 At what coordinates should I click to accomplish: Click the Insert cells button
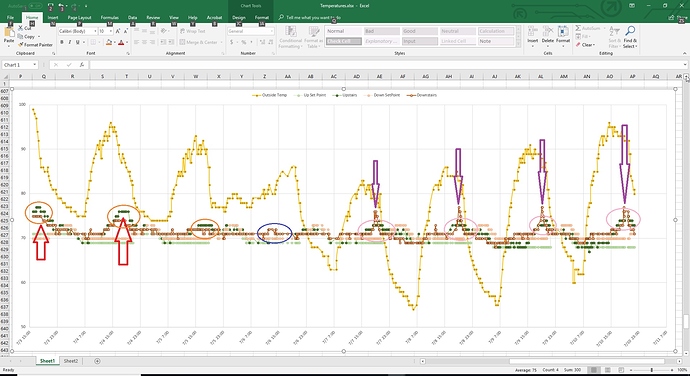click(533, 37)
